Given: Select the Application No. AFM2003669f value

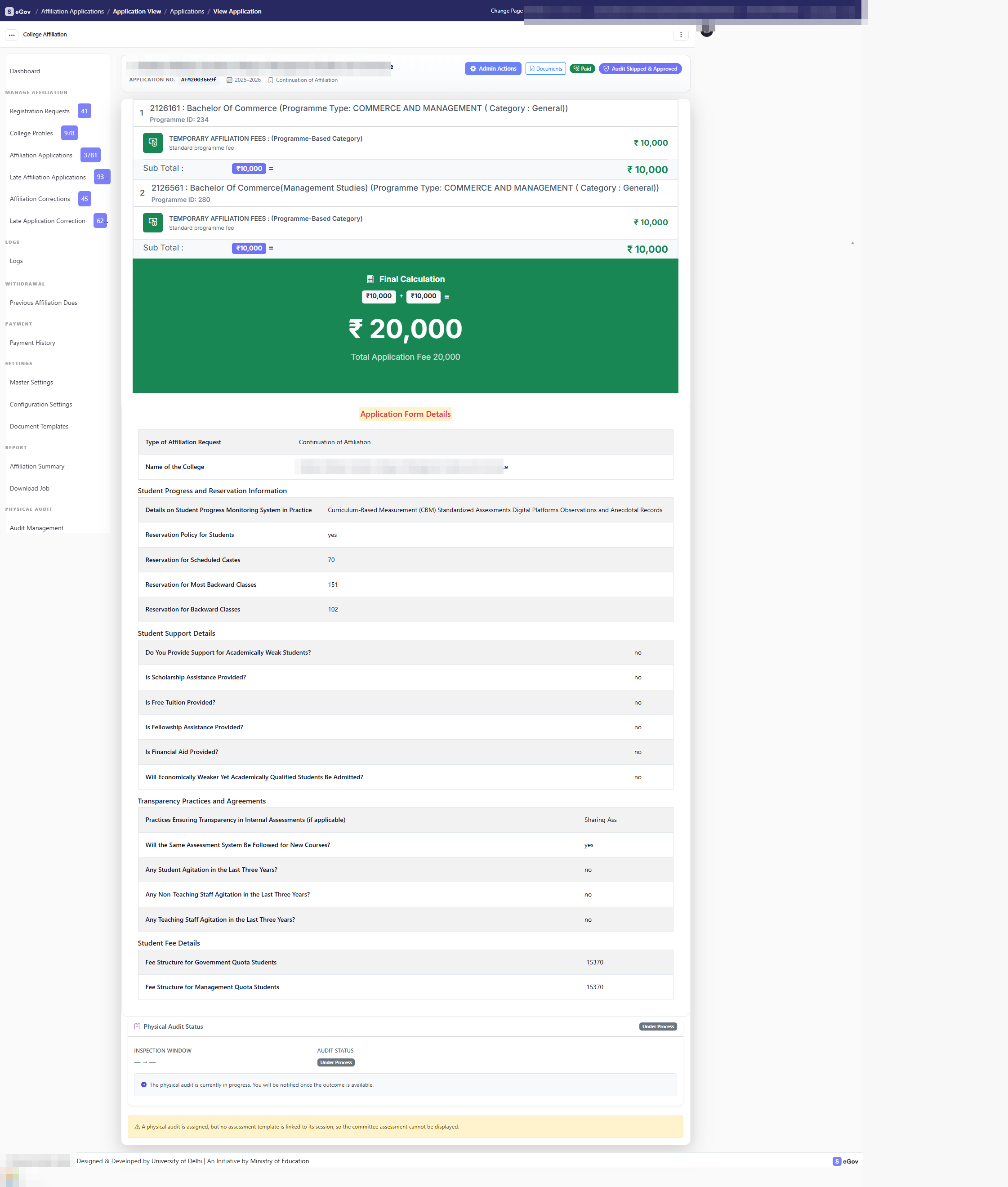Looking at the screenshot, I should coord(198,80).
